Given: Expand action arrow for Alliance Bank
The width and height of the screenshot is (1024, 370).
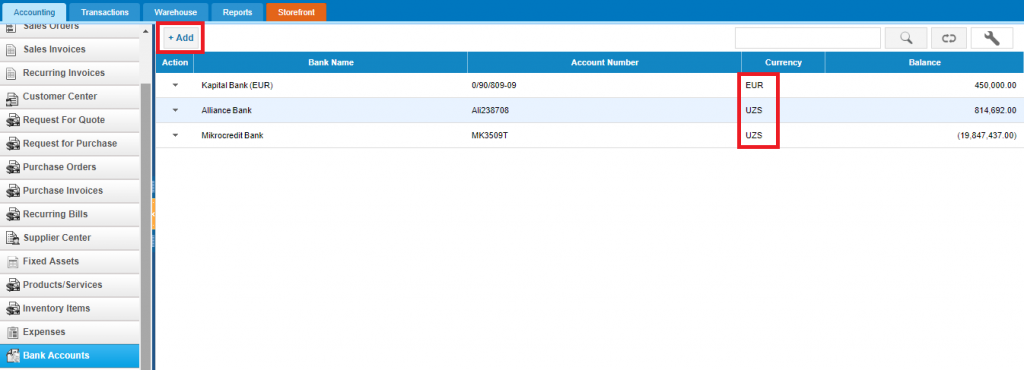Looking at the screenshot, I should click(x=175, y=110).
